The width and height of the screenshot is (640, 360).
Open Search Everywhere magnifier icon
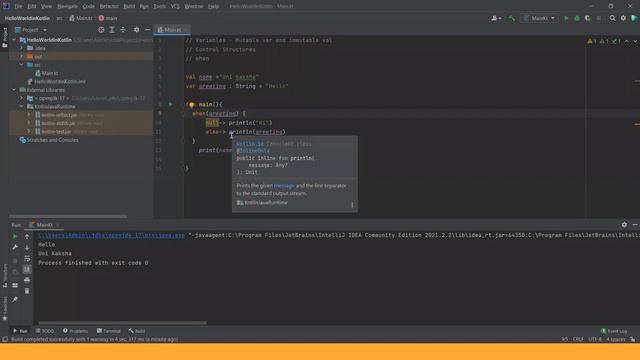(612, 18)
